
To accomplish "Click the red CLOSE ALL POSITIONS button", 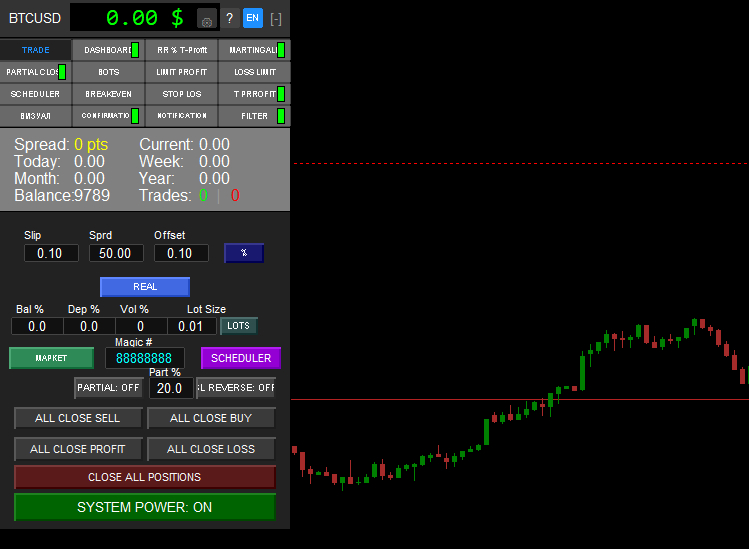I will (145, 477).
